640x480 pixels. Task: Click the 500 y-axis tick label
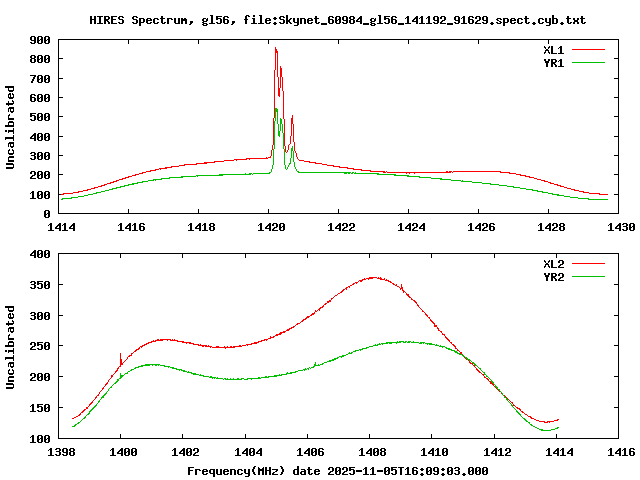(40, 117)
